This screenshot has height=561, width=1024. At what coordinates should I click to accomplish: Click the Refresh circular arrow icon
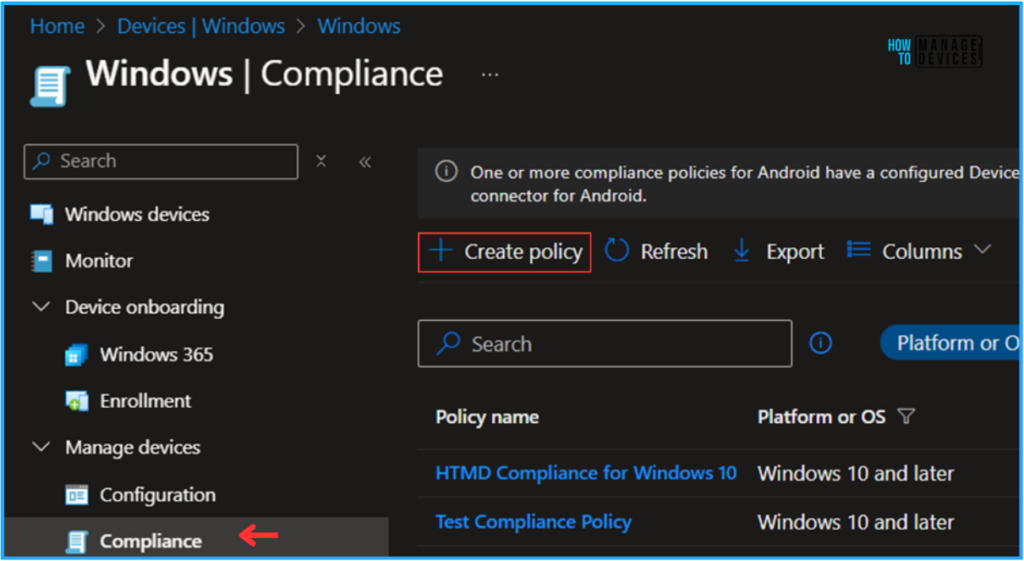[616, 250]
